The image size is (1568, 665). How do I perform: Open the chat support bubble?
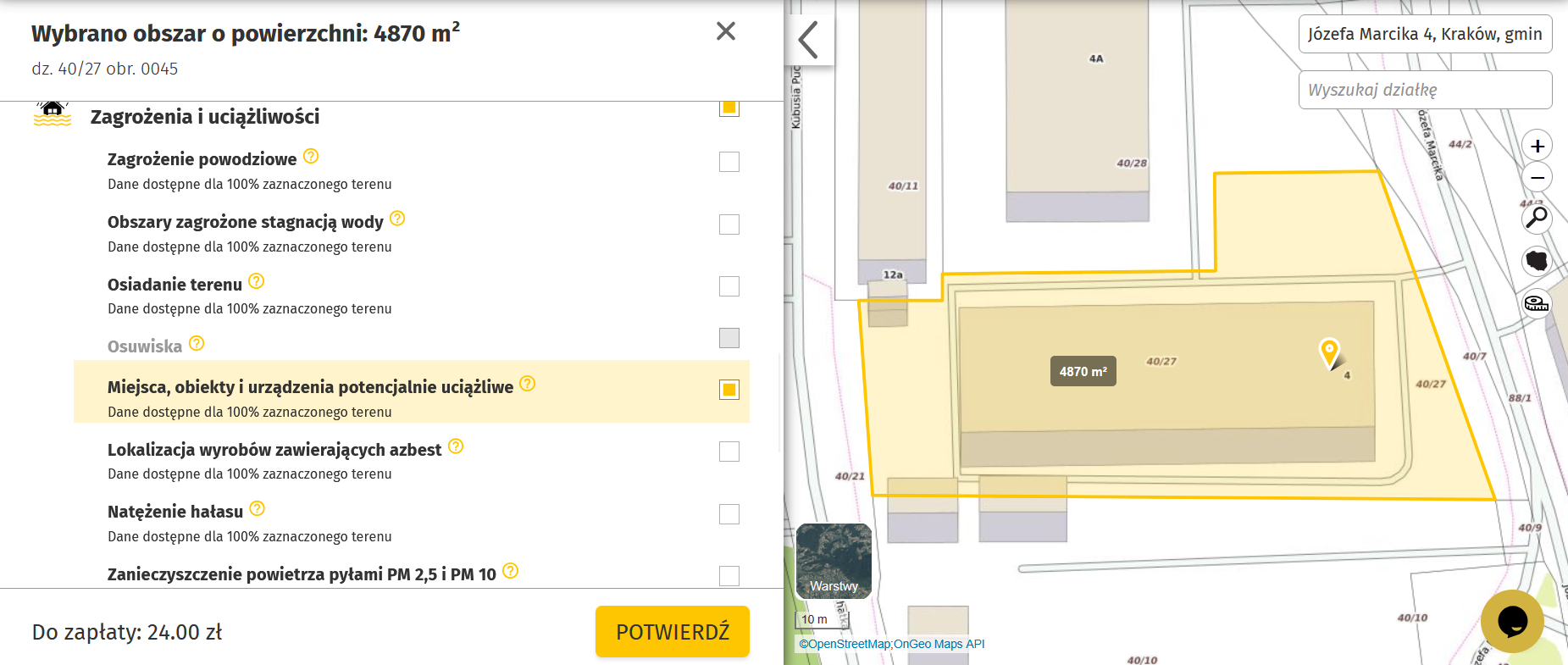coord(1512,621)
